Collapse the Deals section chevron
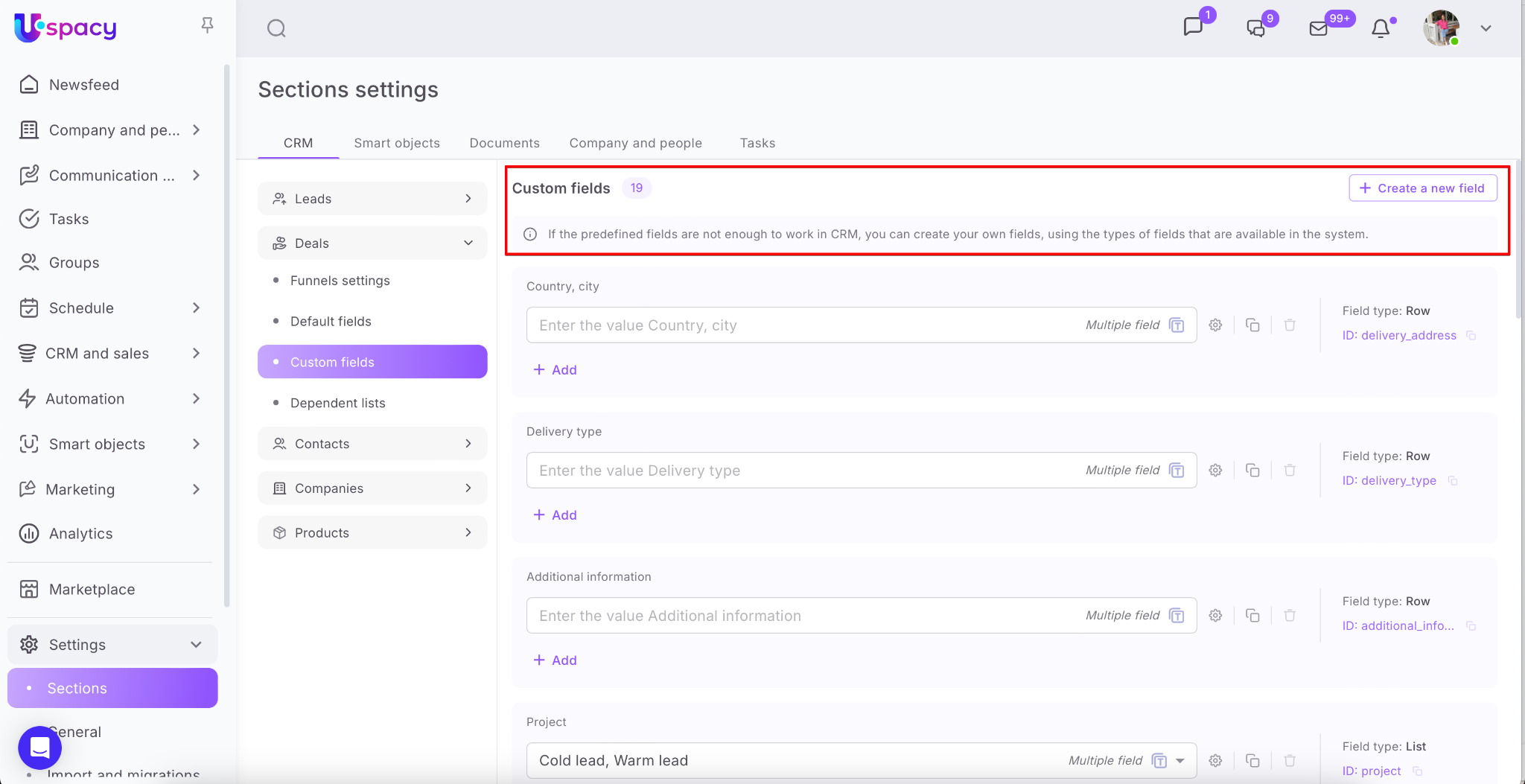1525x784 pixels. [x=468, y=243]
